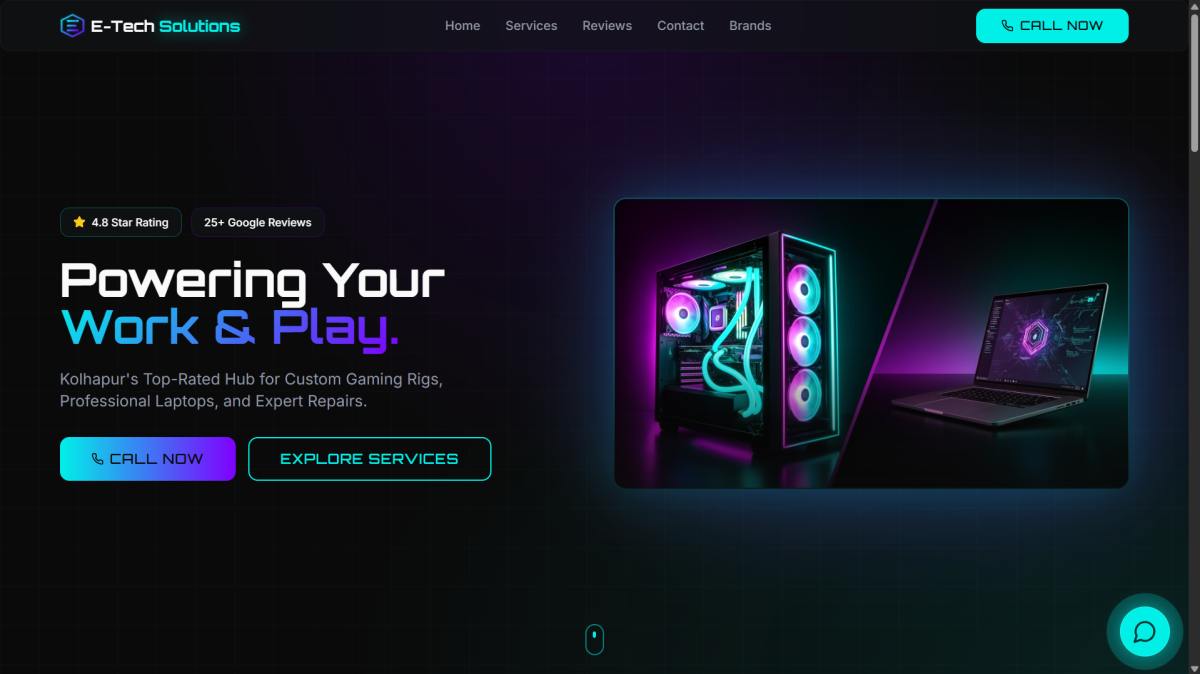Click the cyan Call Now header button
This screenshot has width=1200, height=674.
(1052, 26)
